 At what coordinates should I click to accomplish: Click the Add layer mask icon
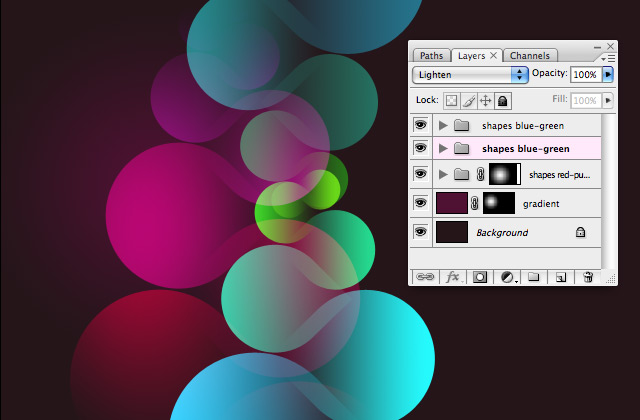480,277
